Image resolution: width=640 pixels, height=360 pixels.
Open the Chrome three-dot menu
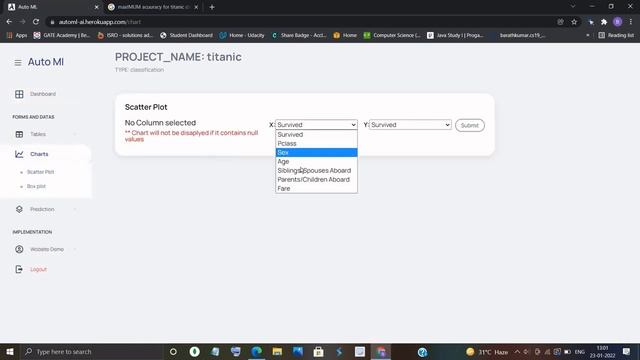[631, 22]
